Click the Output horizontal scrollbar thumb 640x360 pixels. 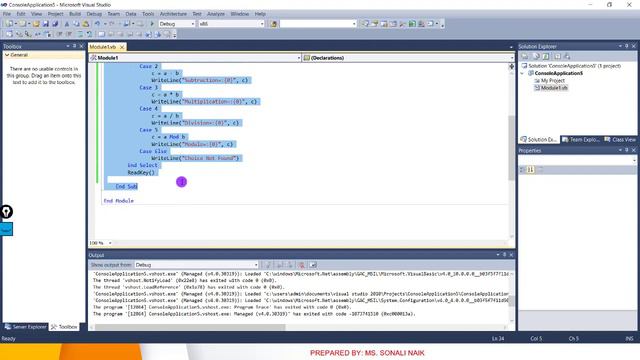pos(190,327)
